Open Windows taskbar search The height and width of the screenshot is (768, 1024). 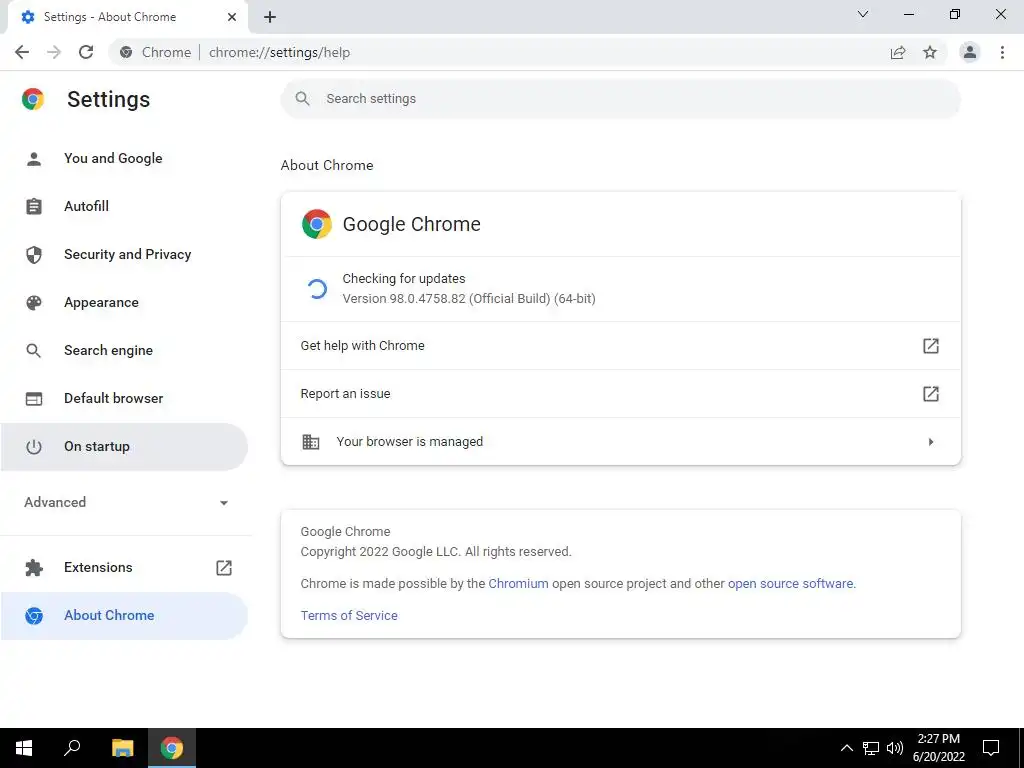pyautogui.click(x=72, y=748)
